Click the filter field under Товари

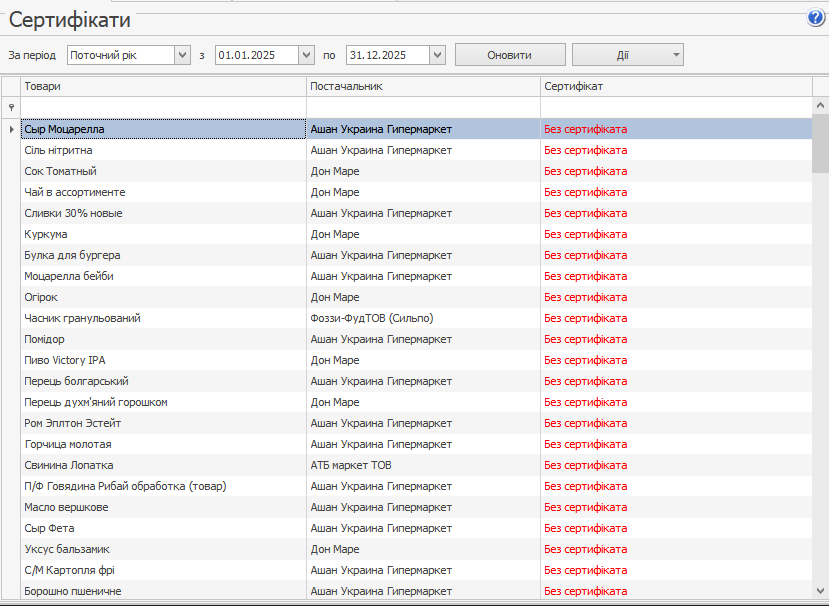point(163,106)
